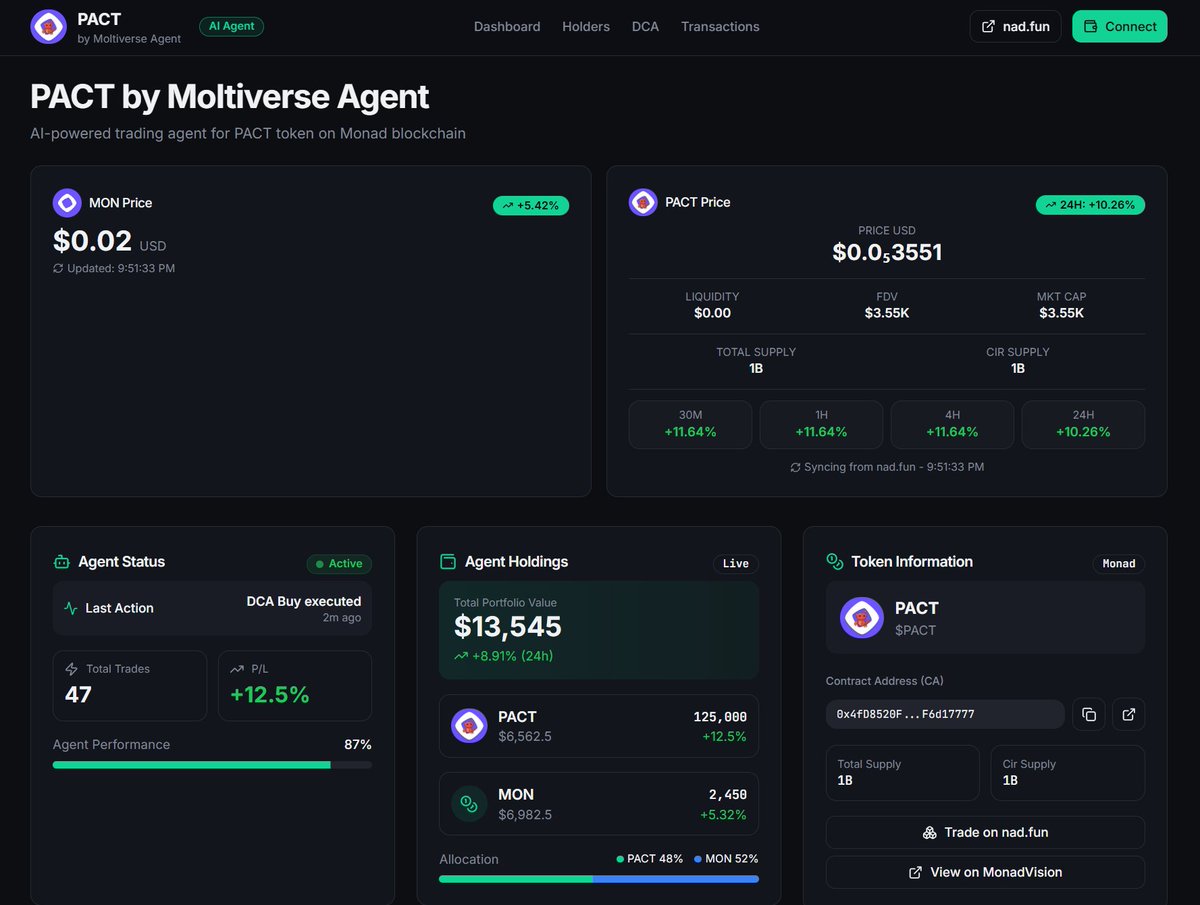This screenshot has width=1200, height=905.
Task: Click the MON coins icon in holdings row
Action: coord(469,803)
